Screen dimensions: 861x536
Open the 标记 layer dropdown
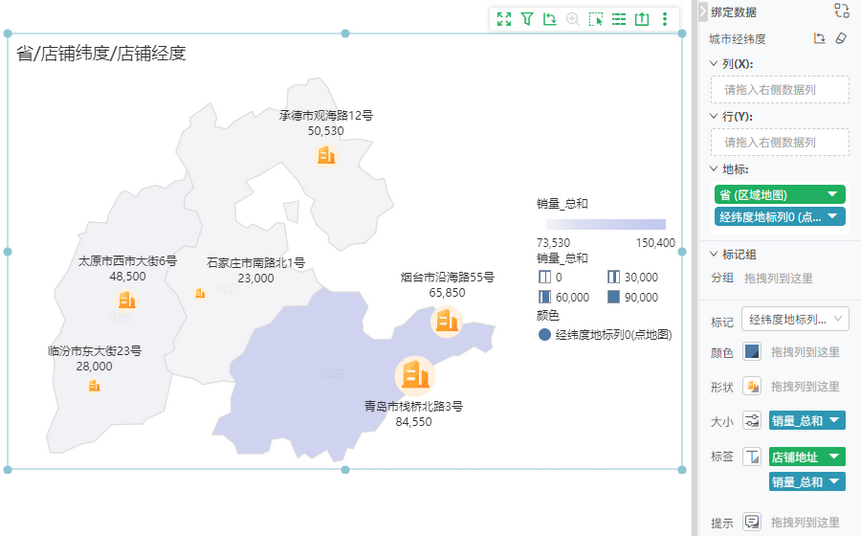pos(795,320)
